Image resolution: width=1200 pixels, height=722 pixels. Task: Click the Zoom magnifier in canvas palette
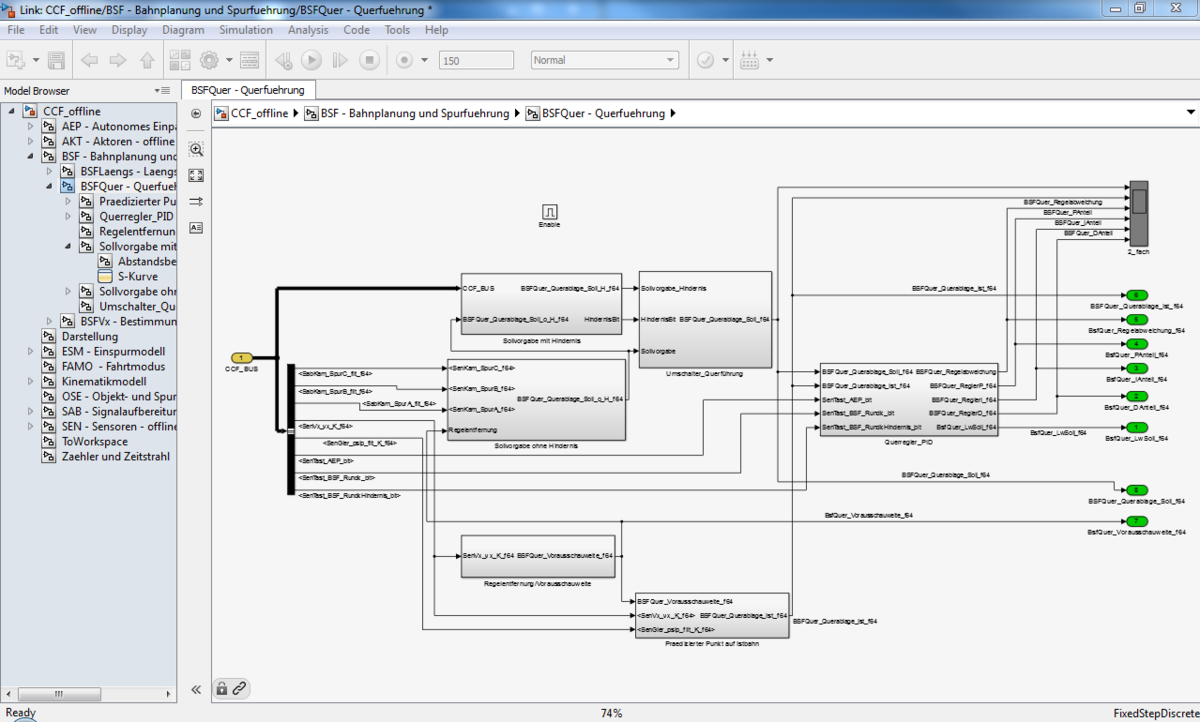point(196,149)
